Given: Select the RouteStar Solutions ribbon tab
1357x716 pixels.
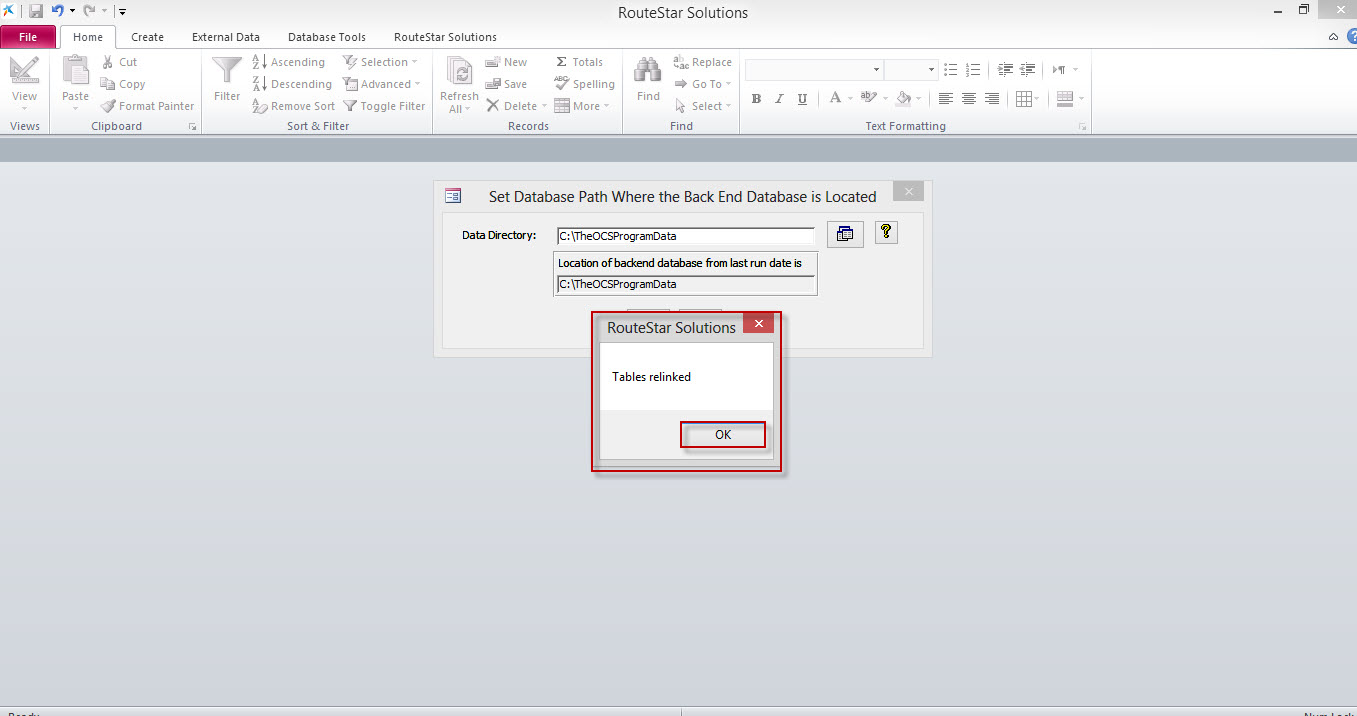Looking at the screenshot, I should coord(445,37).
